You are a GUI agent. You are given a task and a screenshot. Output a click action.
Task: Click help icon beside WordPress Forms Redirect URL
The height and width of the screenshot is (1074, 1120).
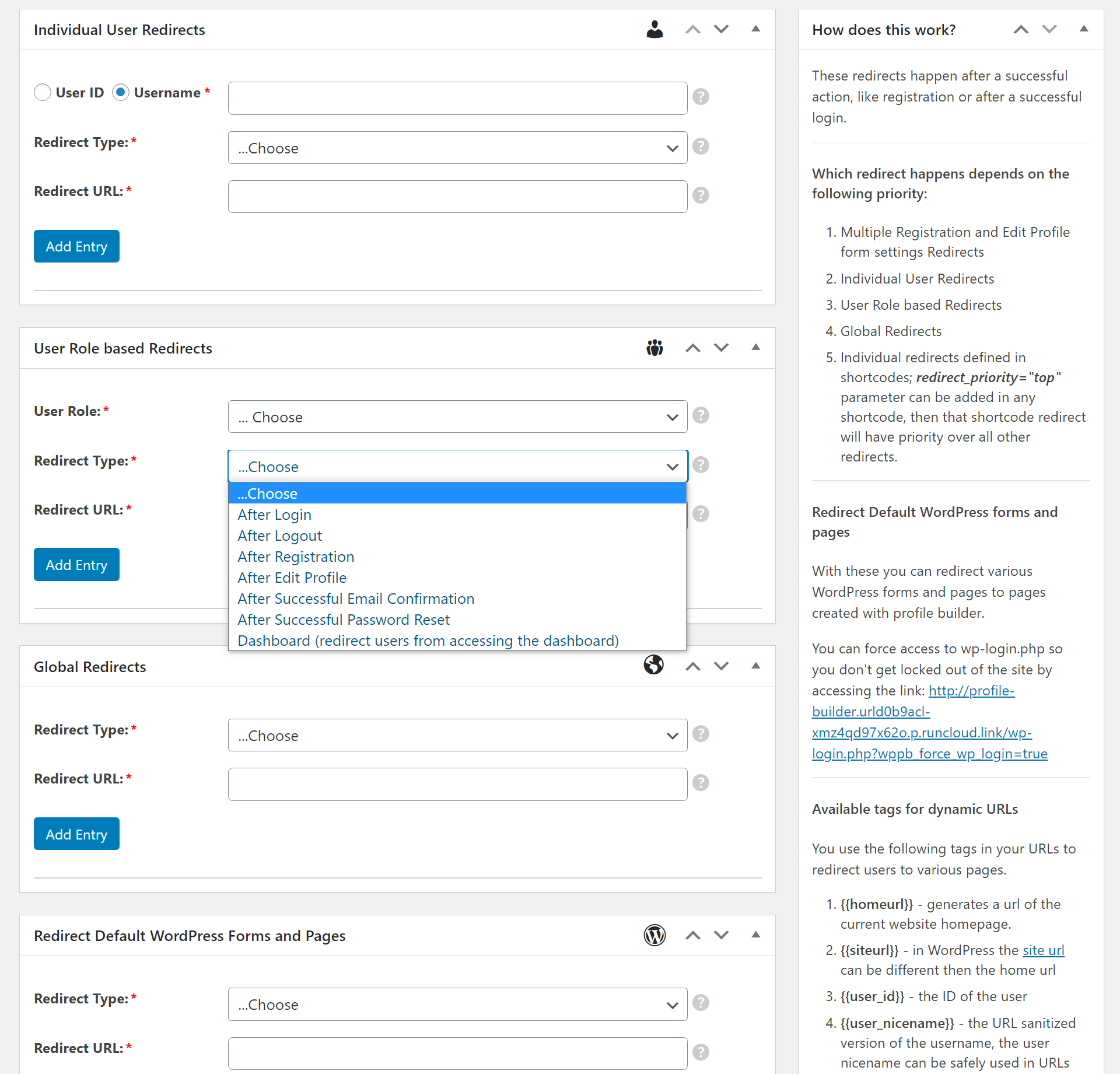point(701,1052)
